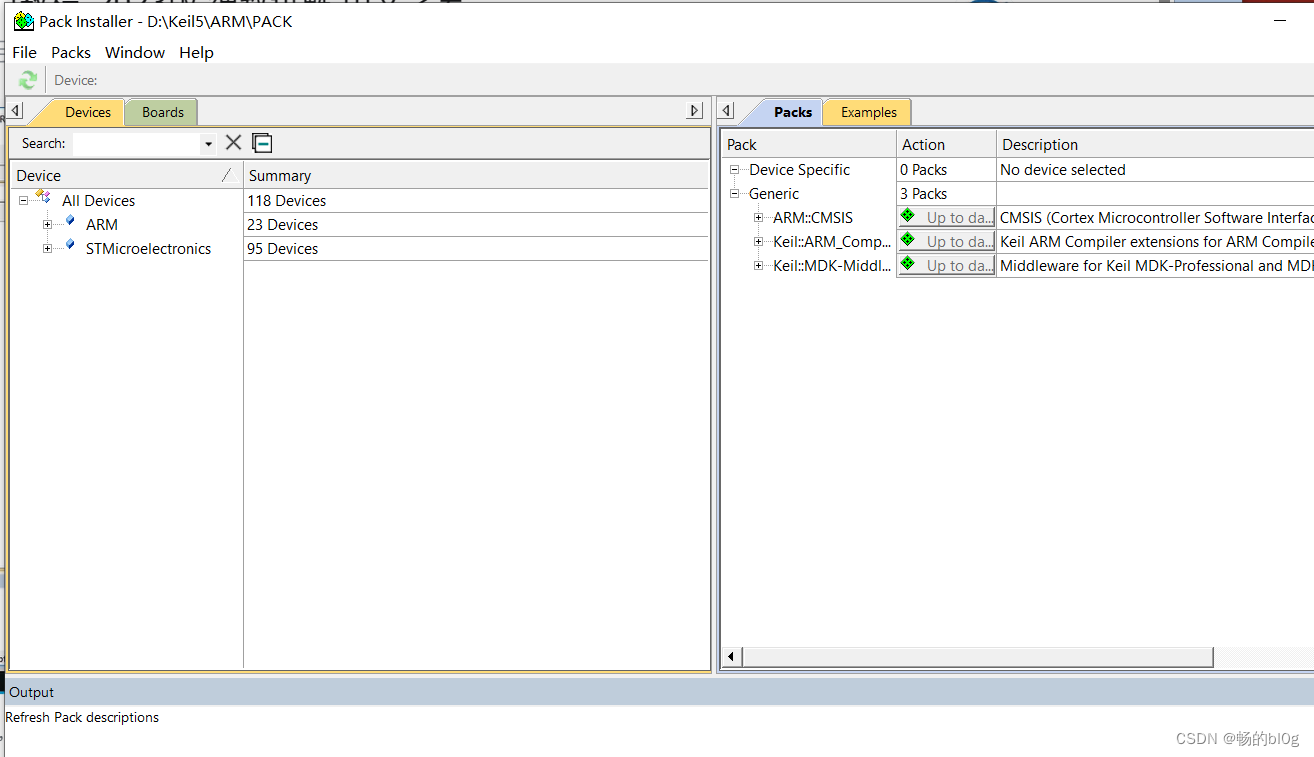1314x757 pixels.
Task: Collapse the Device Specific pack group
Action: (735, 170)
